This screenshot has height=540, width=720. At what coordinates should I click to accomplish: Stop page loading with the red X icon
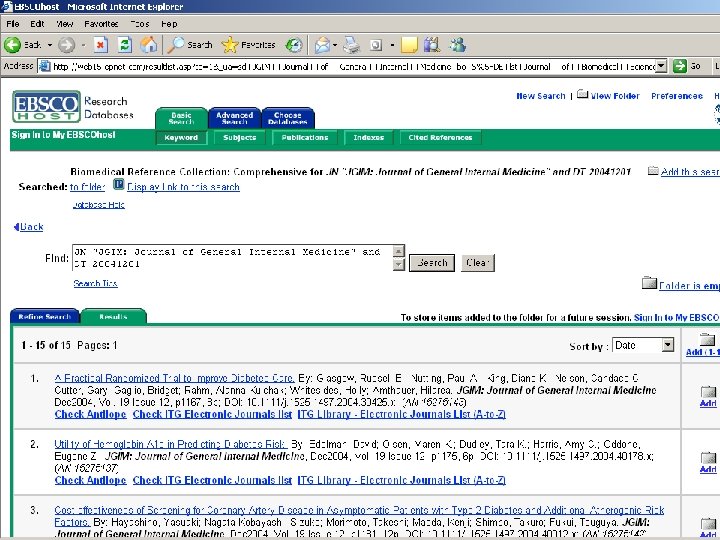pos(101,45)
